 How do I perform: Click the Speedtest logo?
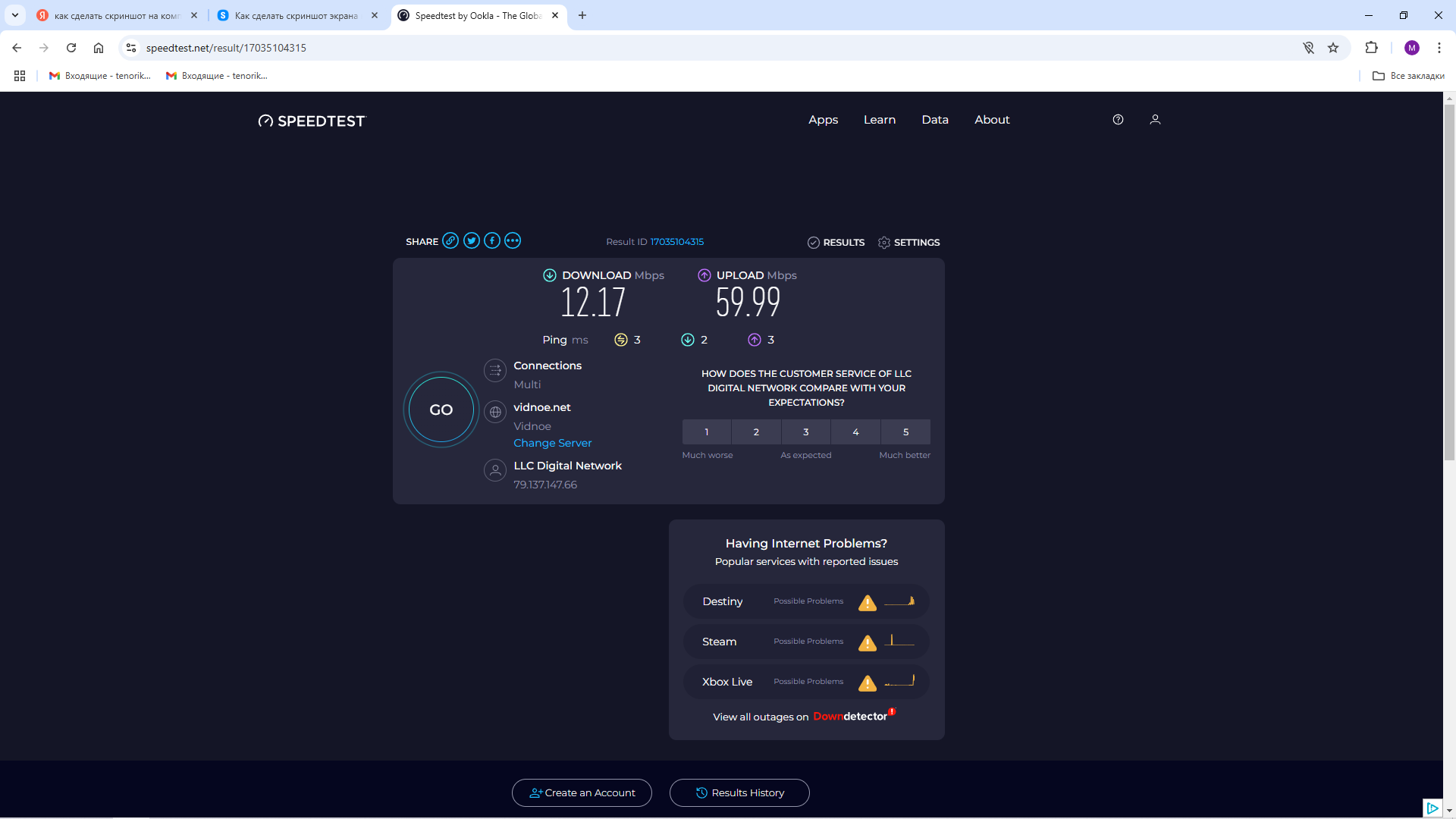(x=312, y=121)
